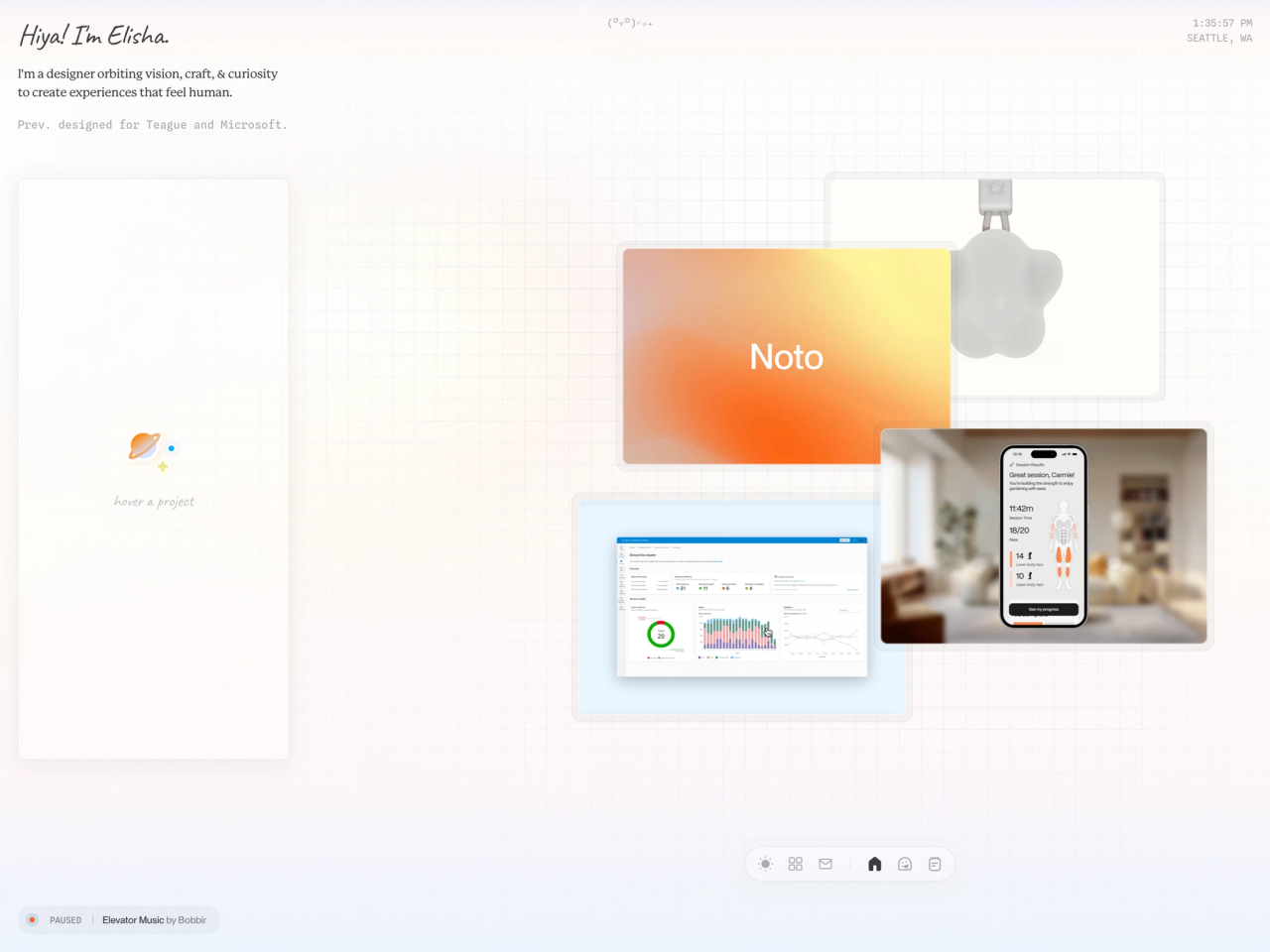Screen dimensions: 1270x952
Task: Click the "SEATTLE, WA" location text
Action: point(1219,39)
